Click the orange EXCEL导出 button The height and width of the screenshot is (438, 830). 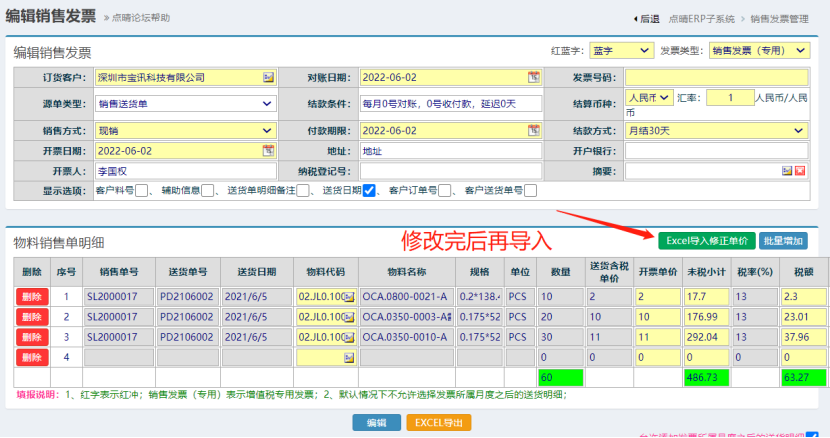438,423
